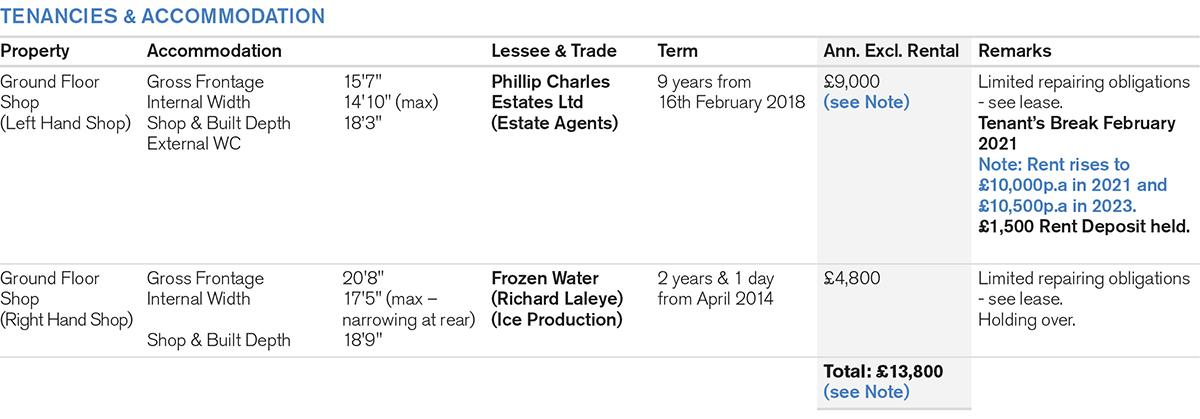The height and width of the screenshot is (419, 1200).
Task: Open the see Note link under Total
Action: tap(866, 392)
